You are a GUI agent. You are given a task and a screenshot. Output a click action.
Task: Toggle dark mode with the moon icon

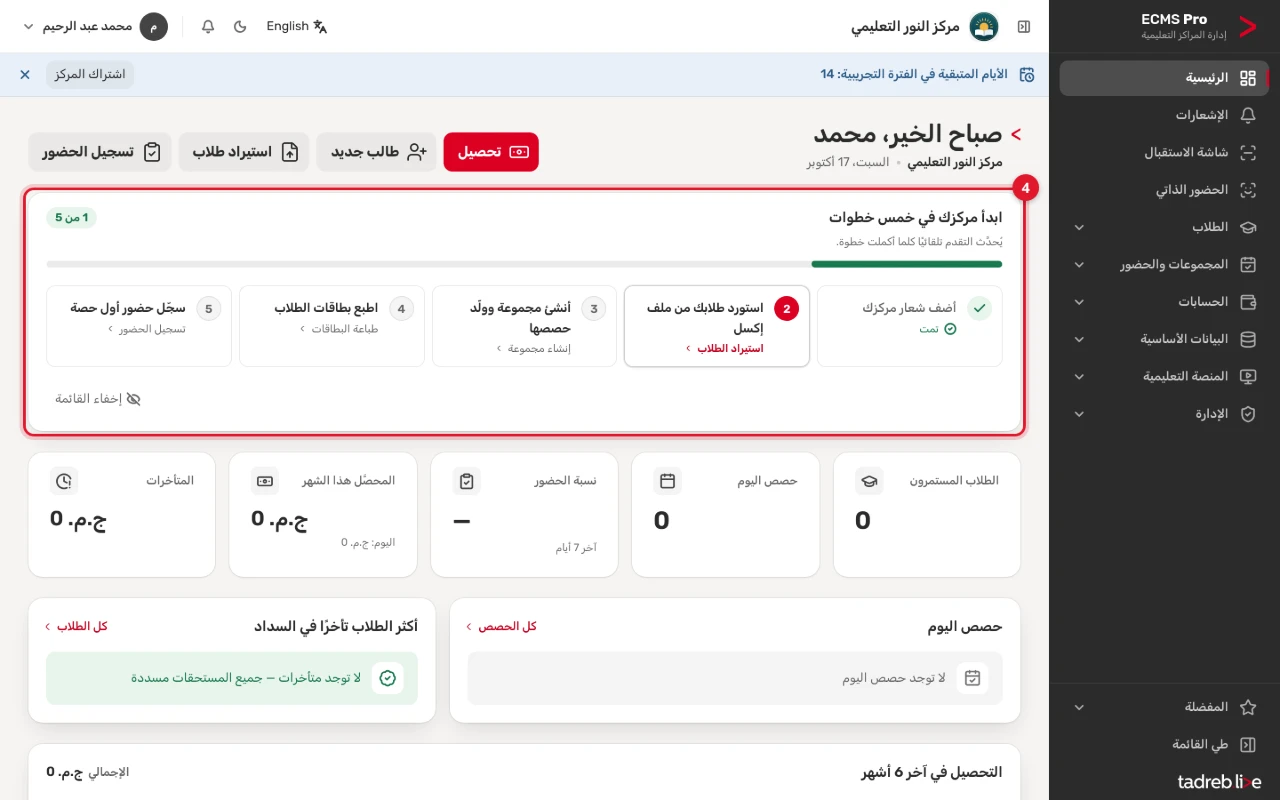pos(240,27)
